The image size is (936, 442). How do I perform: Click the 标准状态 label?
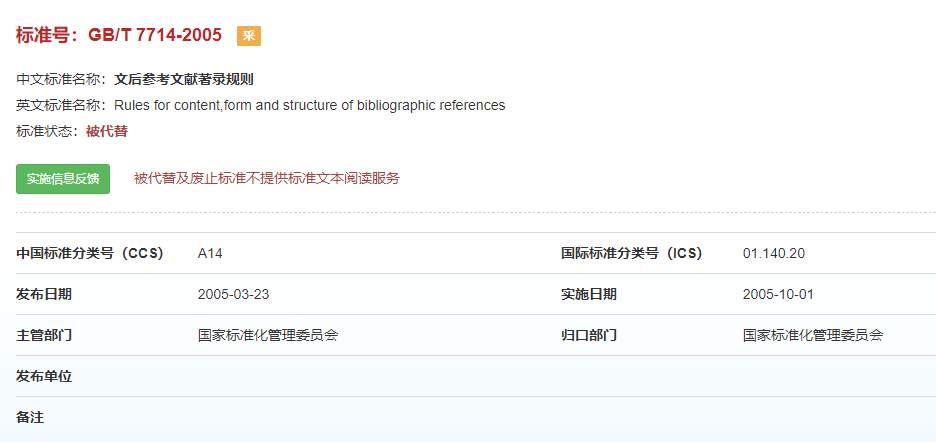pyautogui.click(x=46, y=131)
